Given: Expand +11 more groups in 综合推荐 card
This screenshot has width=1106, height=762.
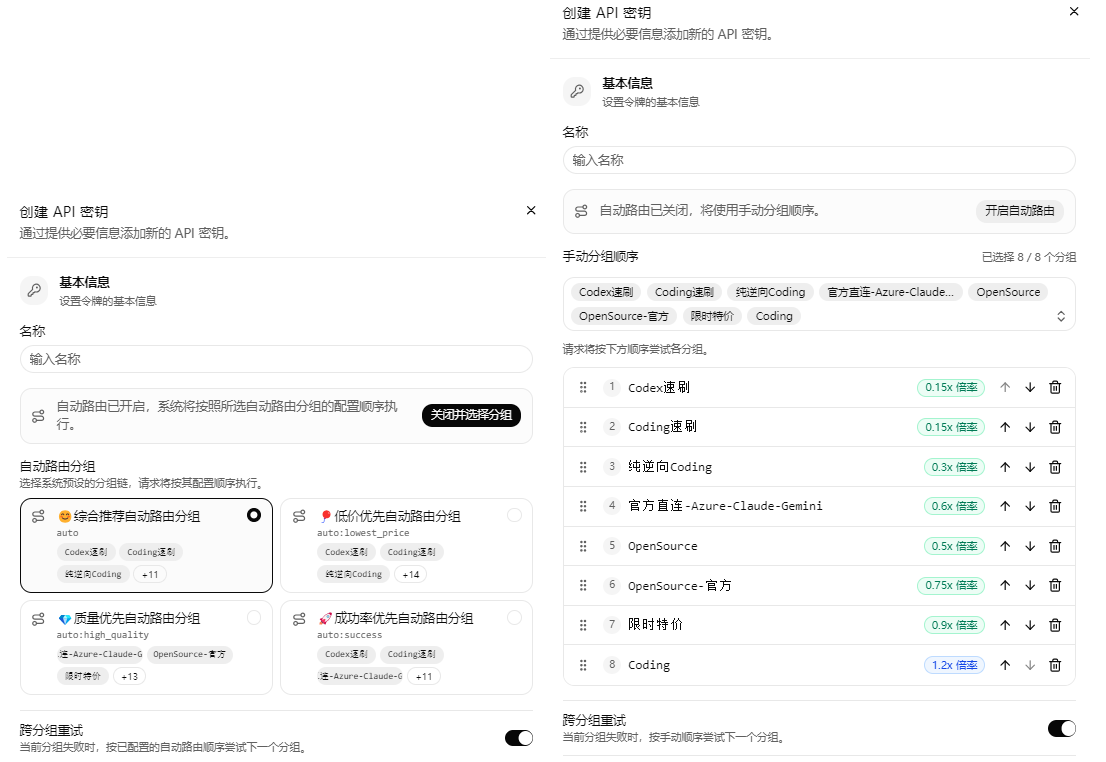Looking at the screenshot, I should (150, 574).
